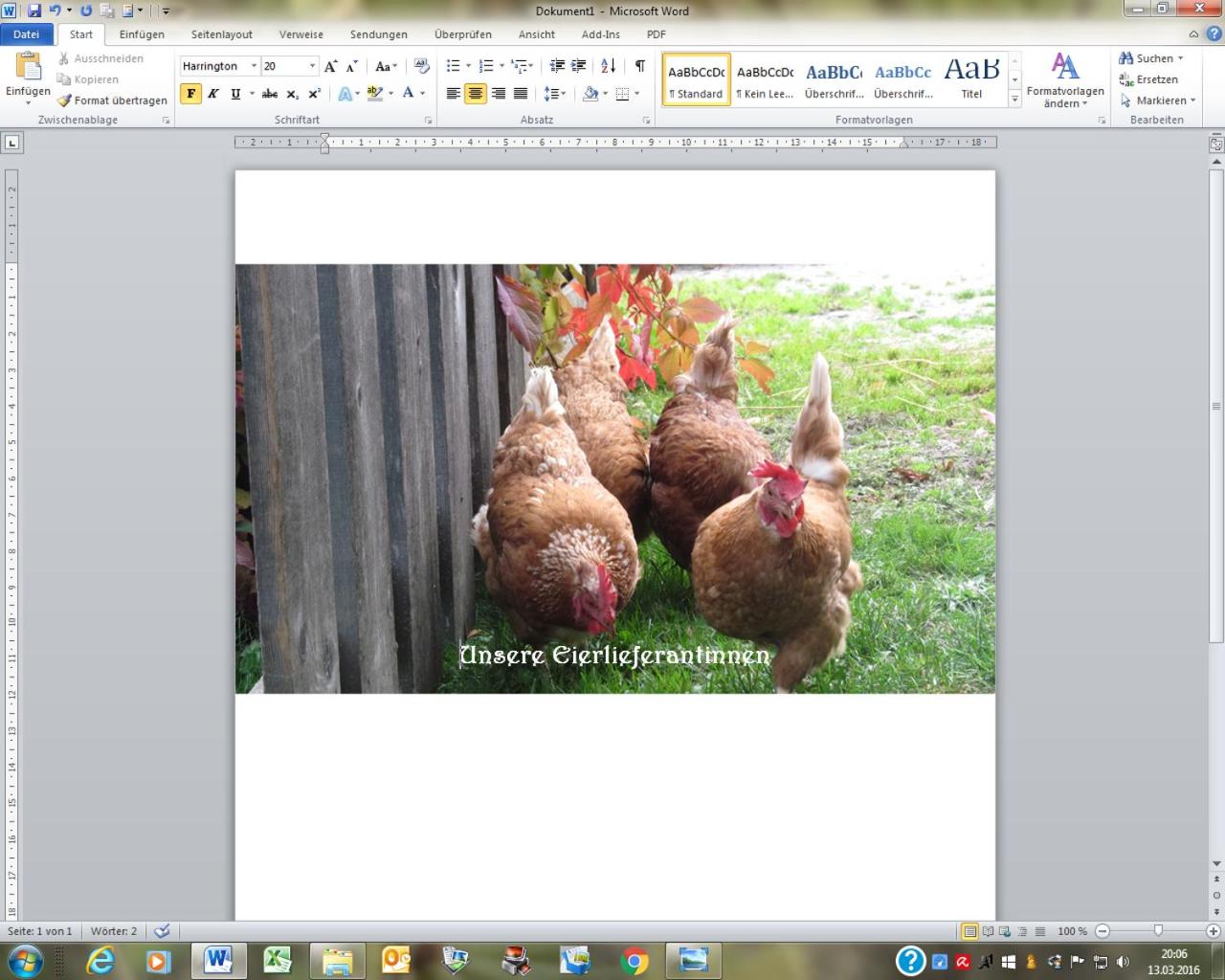Click the Datei button
This screenshot has width=1225, height=980.
coord(27,34)
